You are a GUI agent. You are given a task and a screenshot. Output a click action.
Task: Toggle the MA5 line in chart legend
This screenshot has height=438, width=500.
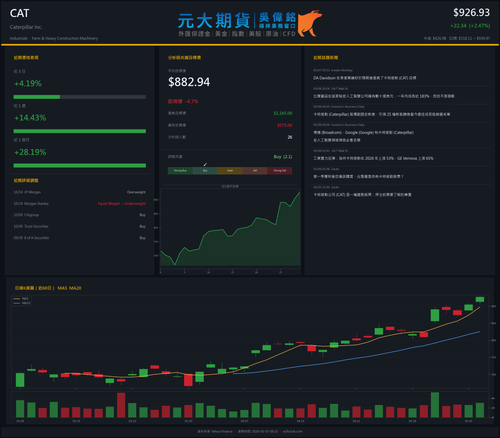[x=22, y=299]
